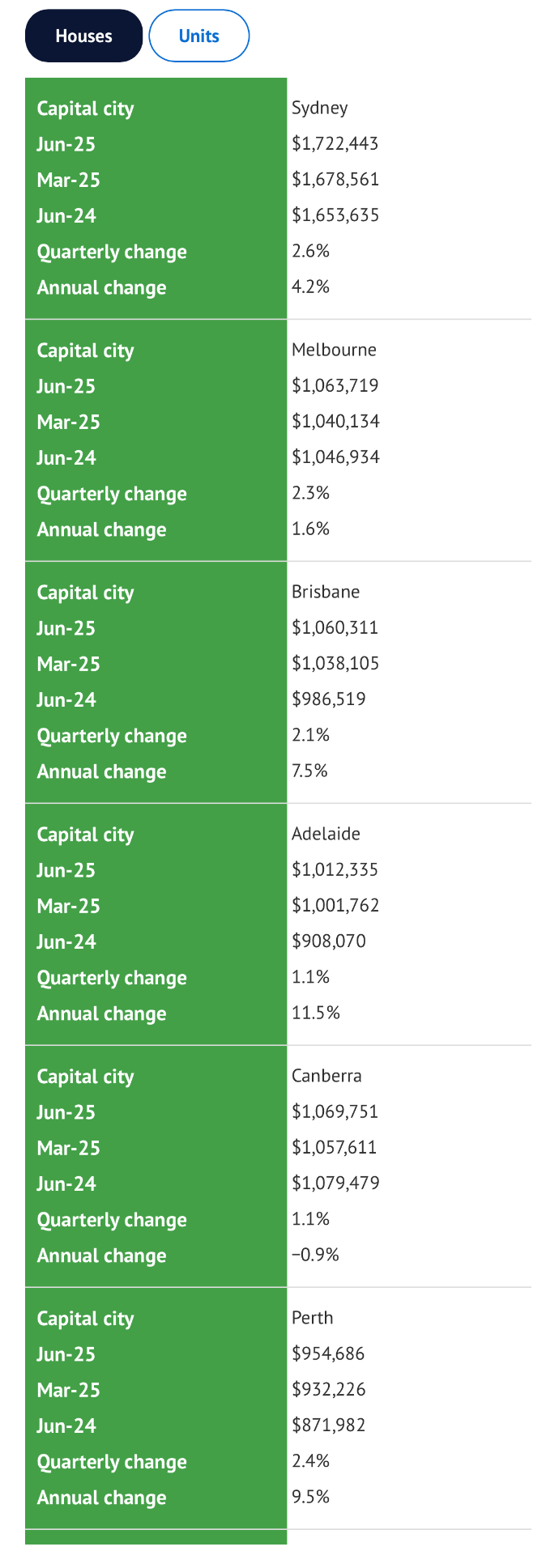This screenshot has width=546, height=1568.
Task: Click Canberra's annual change value −0.9%
Action: click(x=316, y=1256)
